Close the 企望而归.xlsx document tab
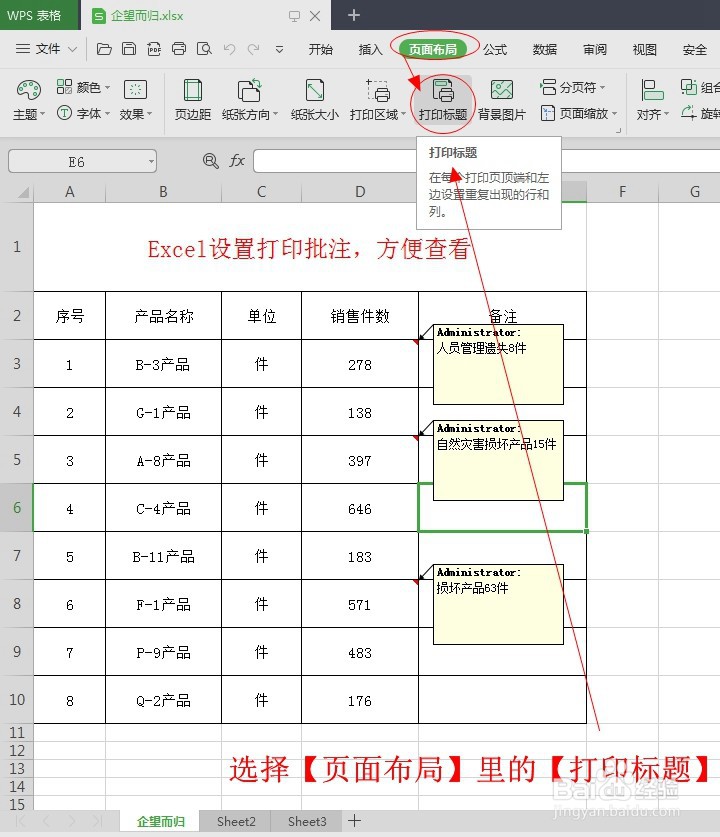 (315, 16)
